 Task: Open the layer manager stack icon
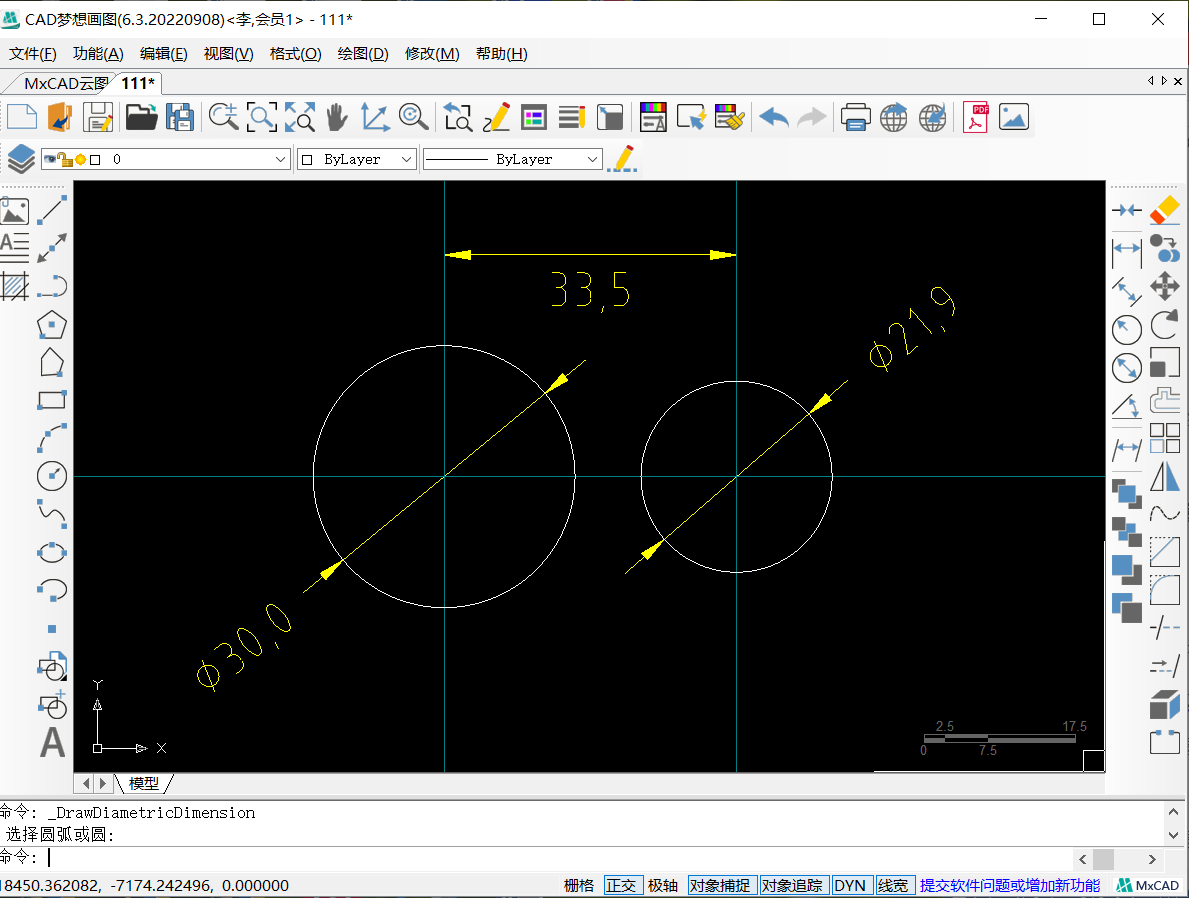20,159
